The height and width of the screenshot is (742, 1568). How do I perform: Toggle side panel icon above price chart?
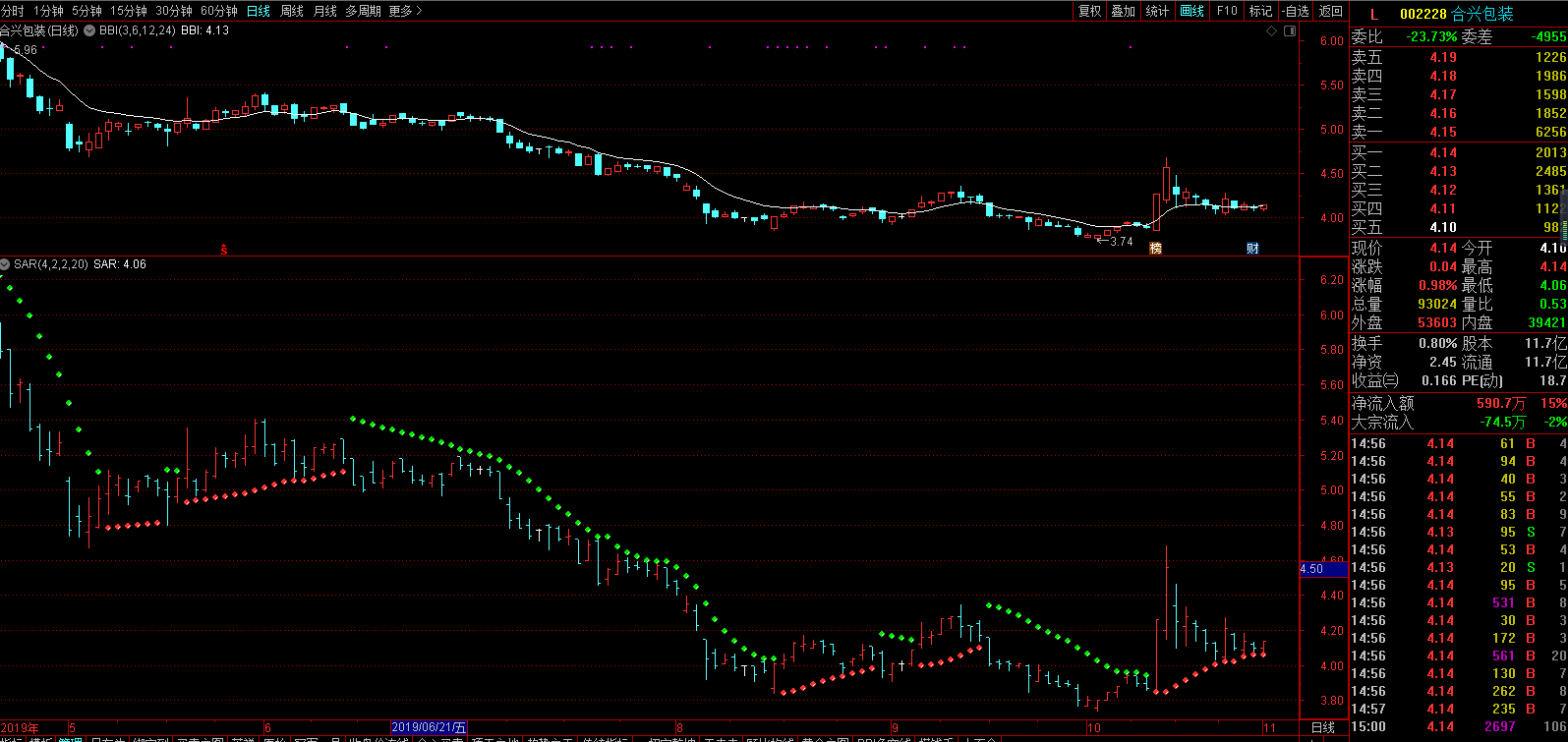[1290, 30]
